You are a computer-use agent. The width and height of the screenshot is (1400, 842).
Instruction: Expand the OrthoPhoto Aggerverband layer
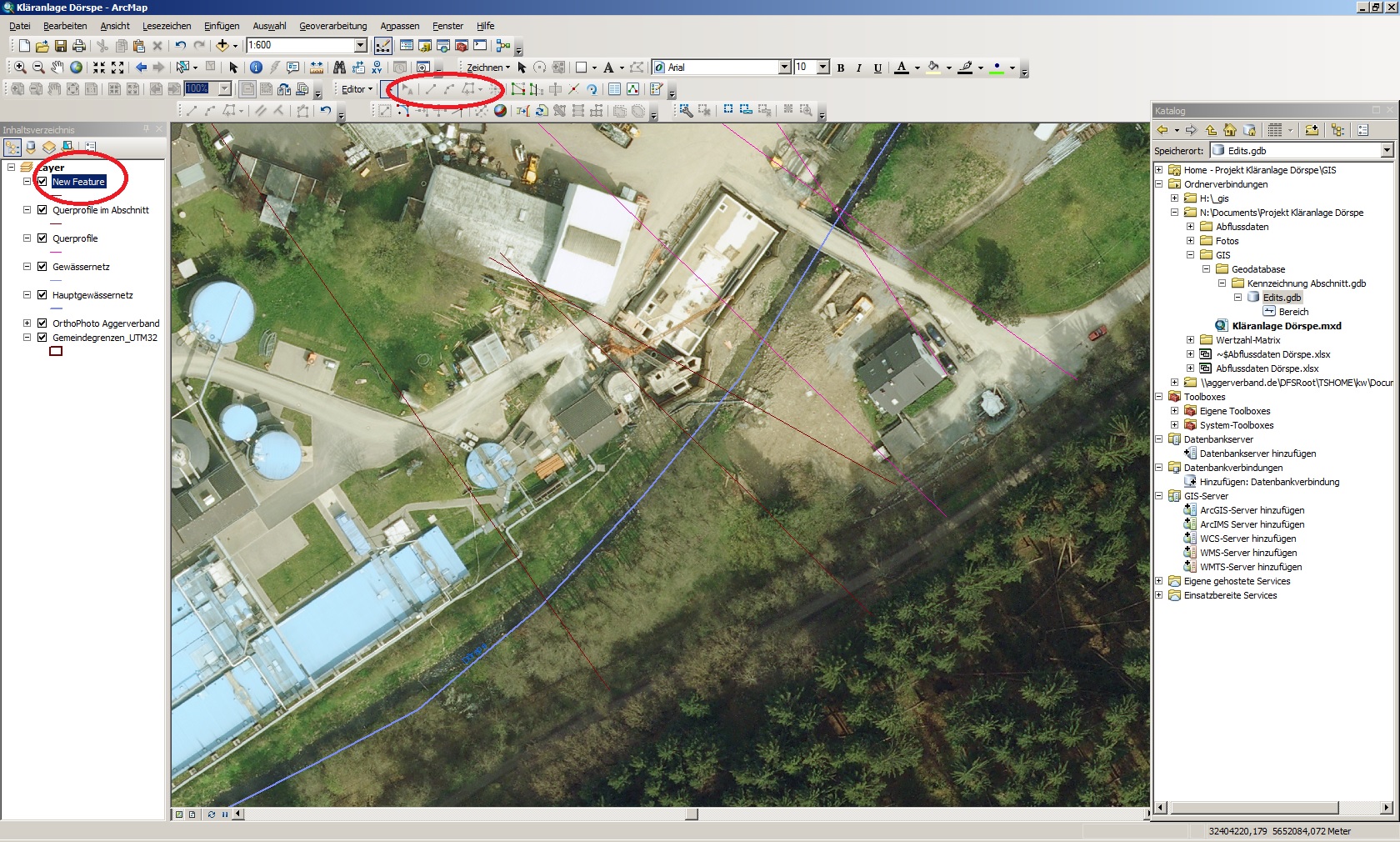point(27,323)
